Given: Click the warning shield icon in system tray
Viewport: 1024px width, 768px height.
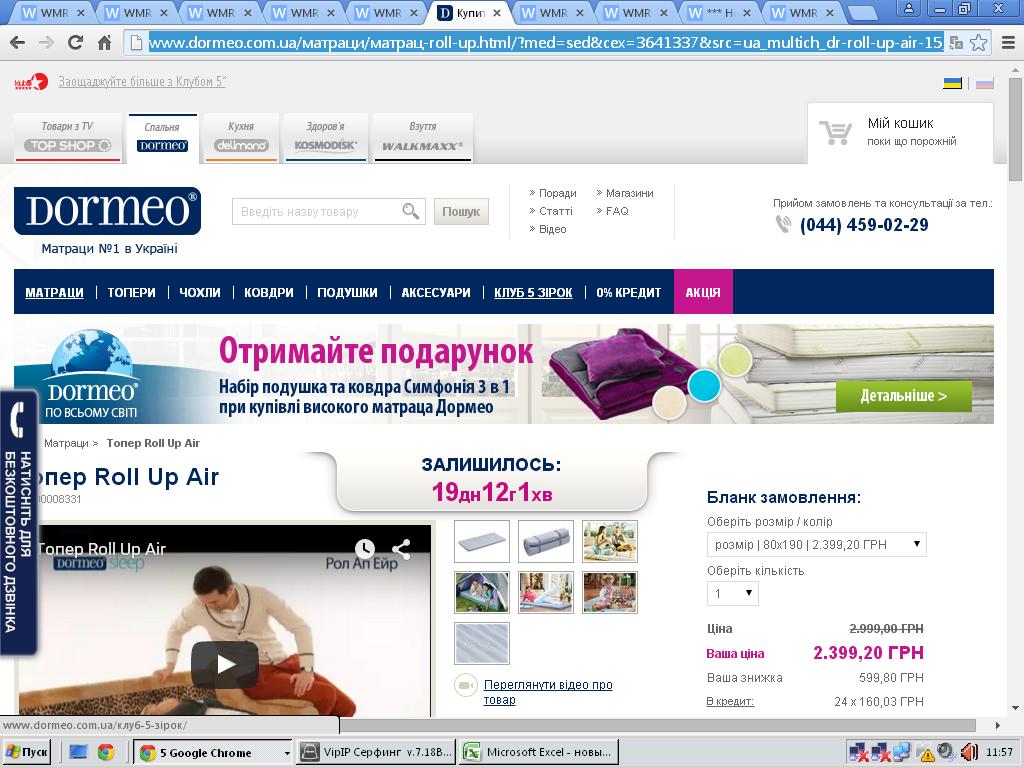Looking at the screenshot, I should (927, 754).
